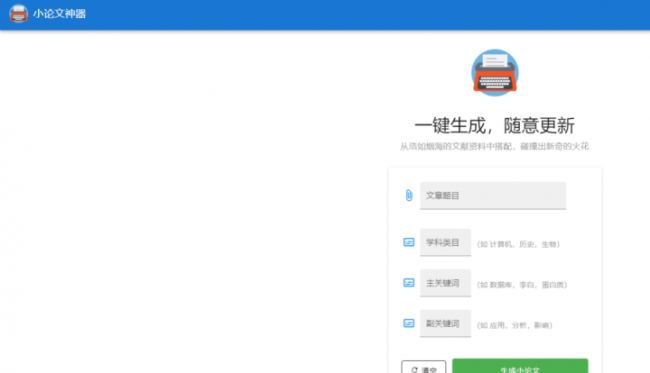Focus the 文章题目 input field
650x373 pixels.
pos(493,196)
